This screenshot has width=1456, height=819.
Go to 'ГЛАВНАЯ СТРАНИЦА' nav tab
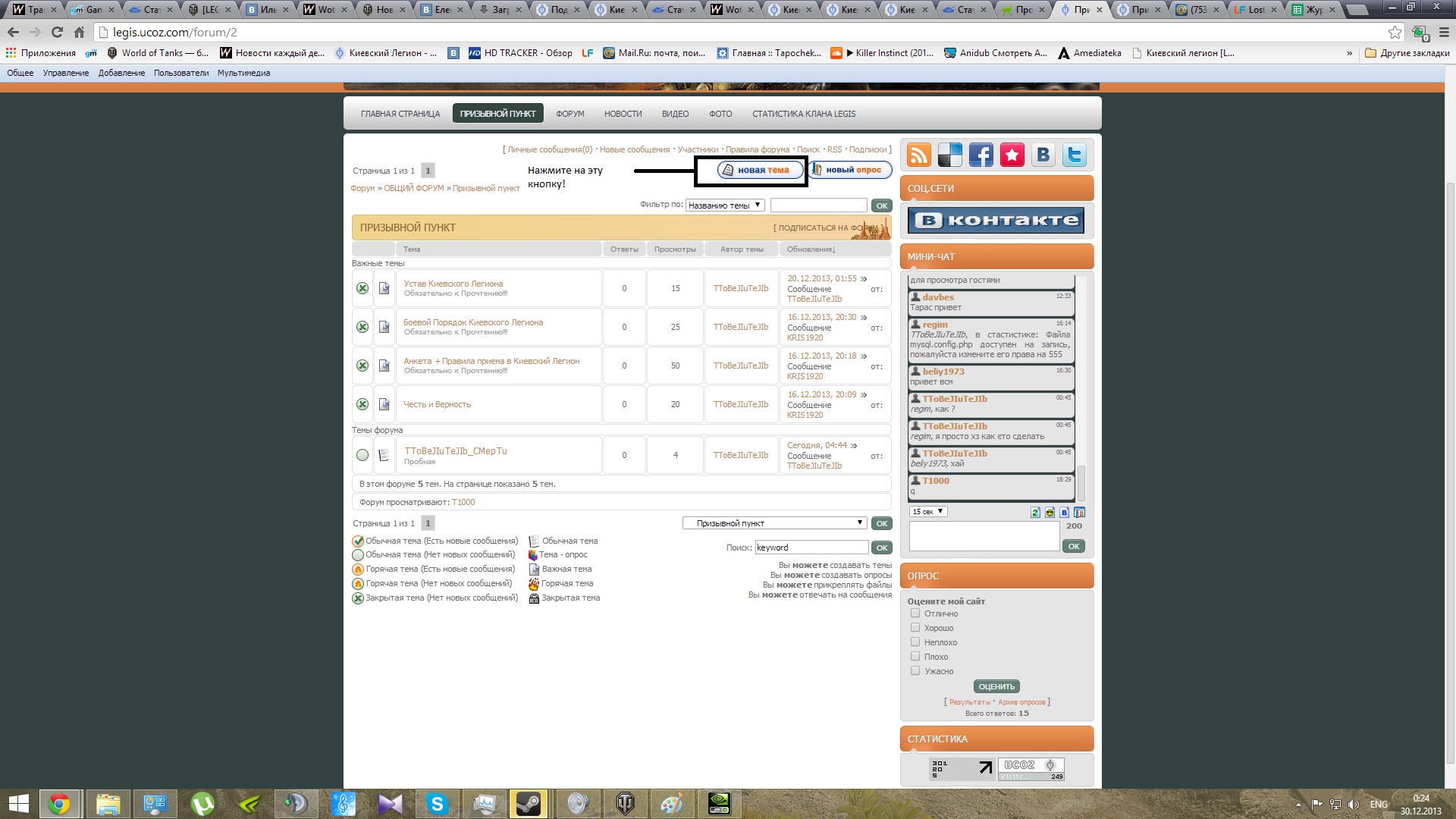(x=400, y=114)
